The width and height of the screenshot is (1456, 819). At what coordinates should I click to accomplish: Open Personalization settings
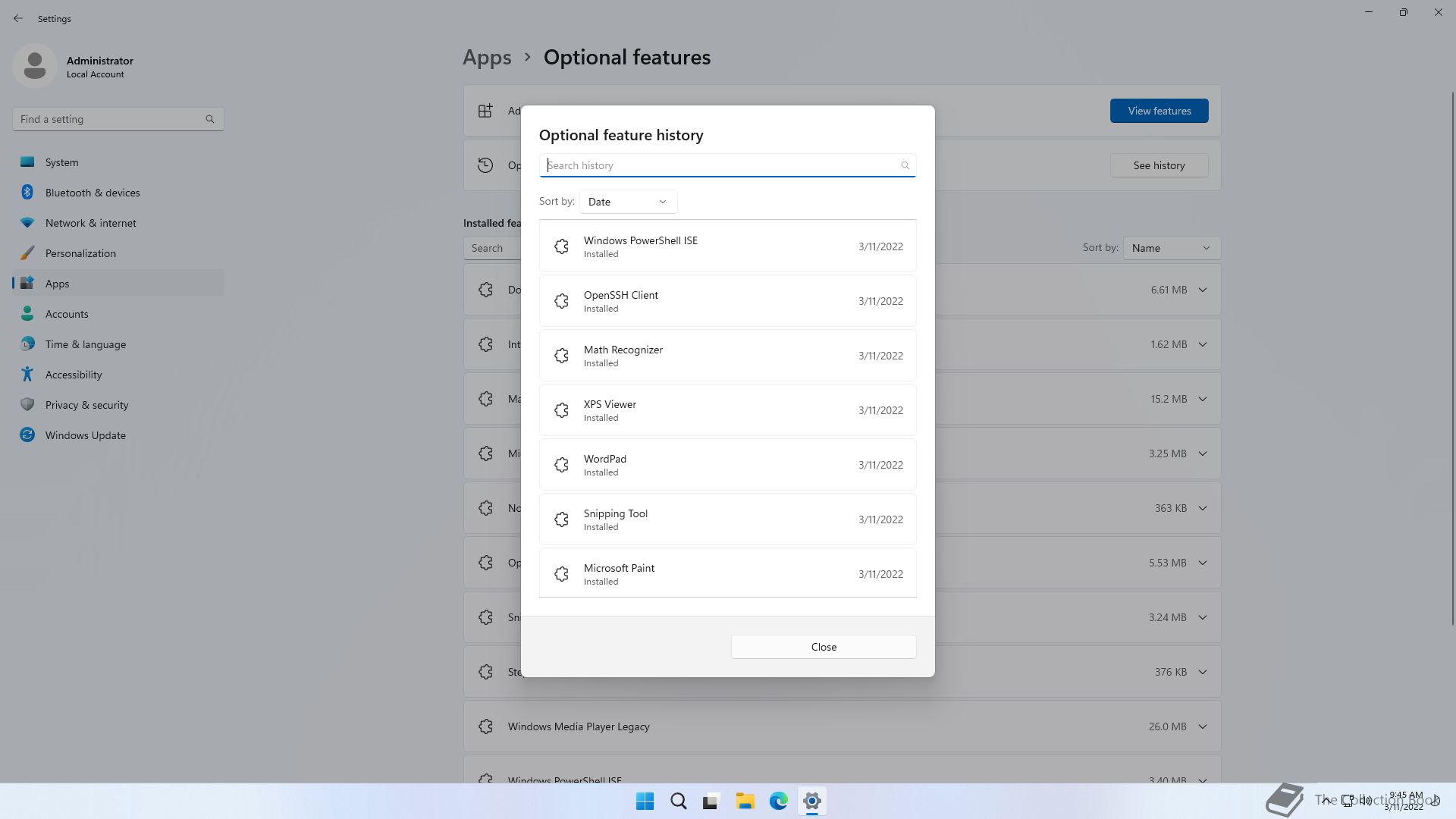pyautogui.click(x=118, y=253)
